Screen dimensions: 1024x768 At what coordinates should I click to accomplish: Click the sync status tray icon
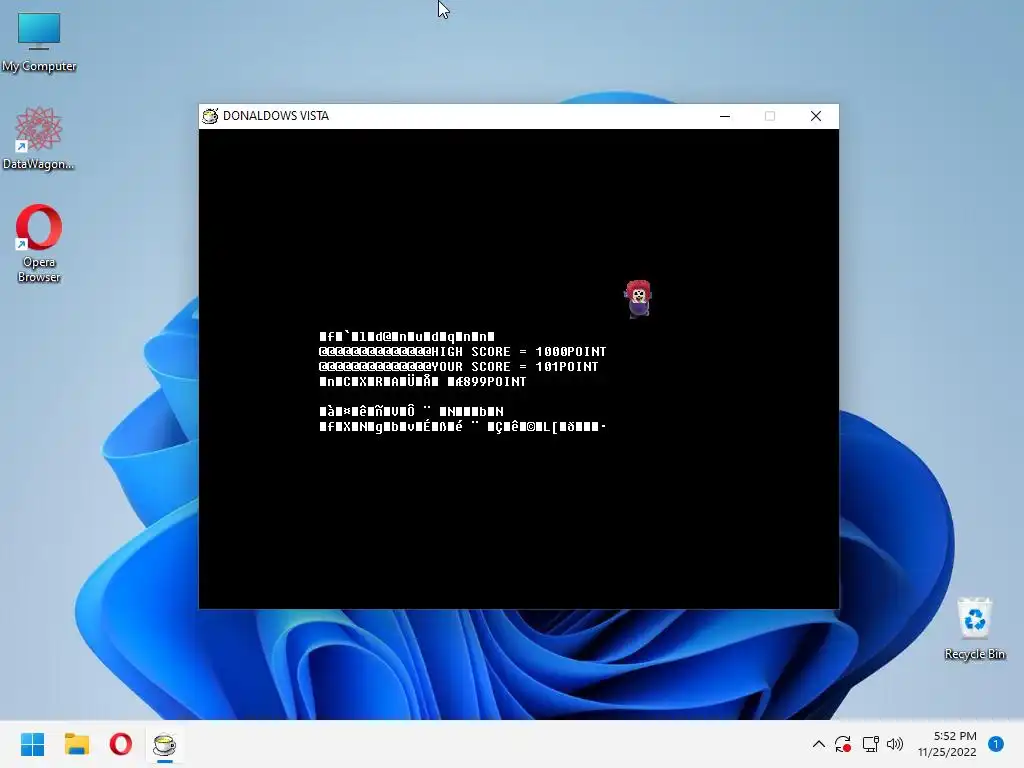coord(843,744)
